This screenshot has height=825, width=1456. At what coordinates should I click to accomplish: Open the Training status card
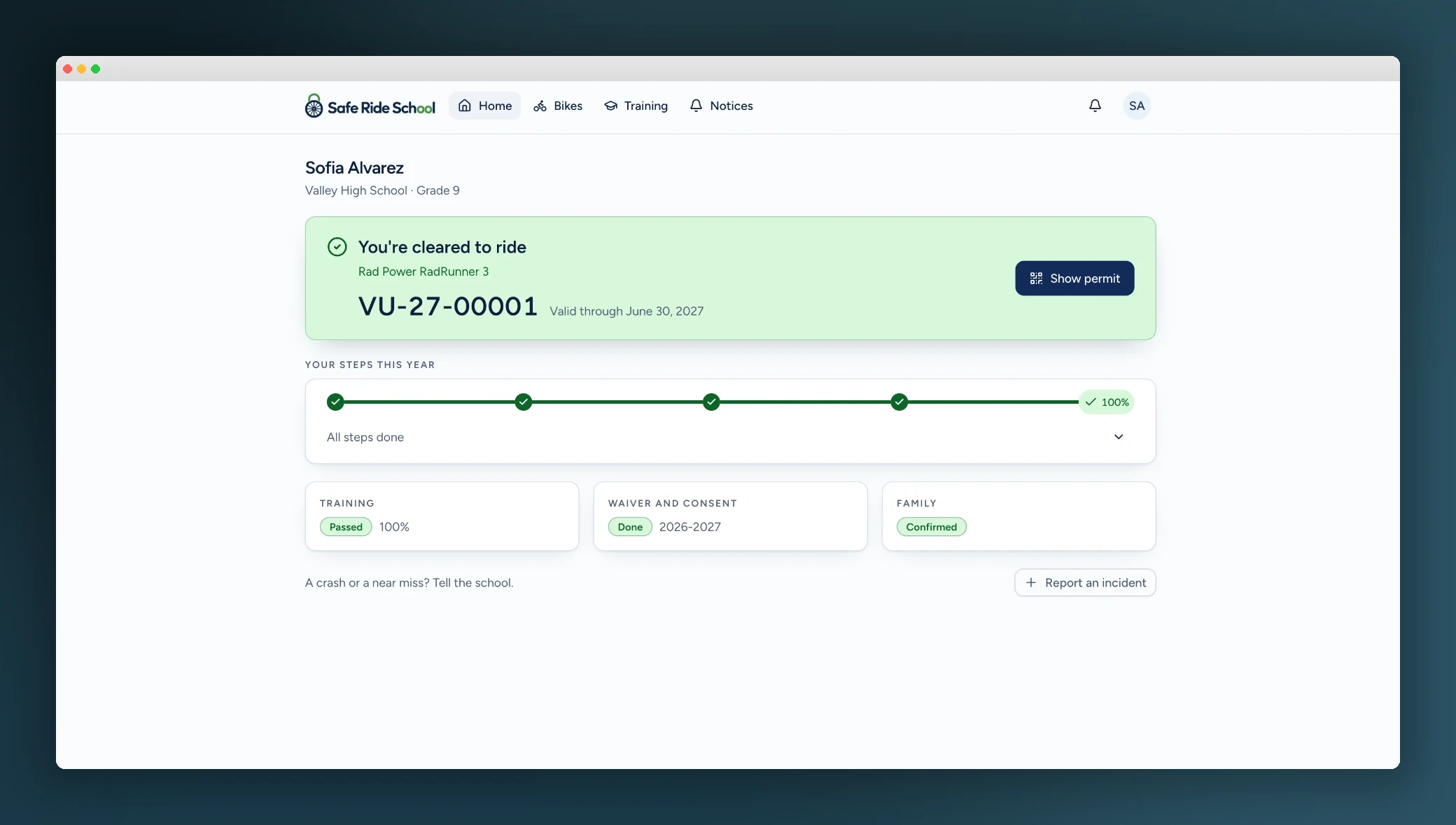click(x=442, y=516)
